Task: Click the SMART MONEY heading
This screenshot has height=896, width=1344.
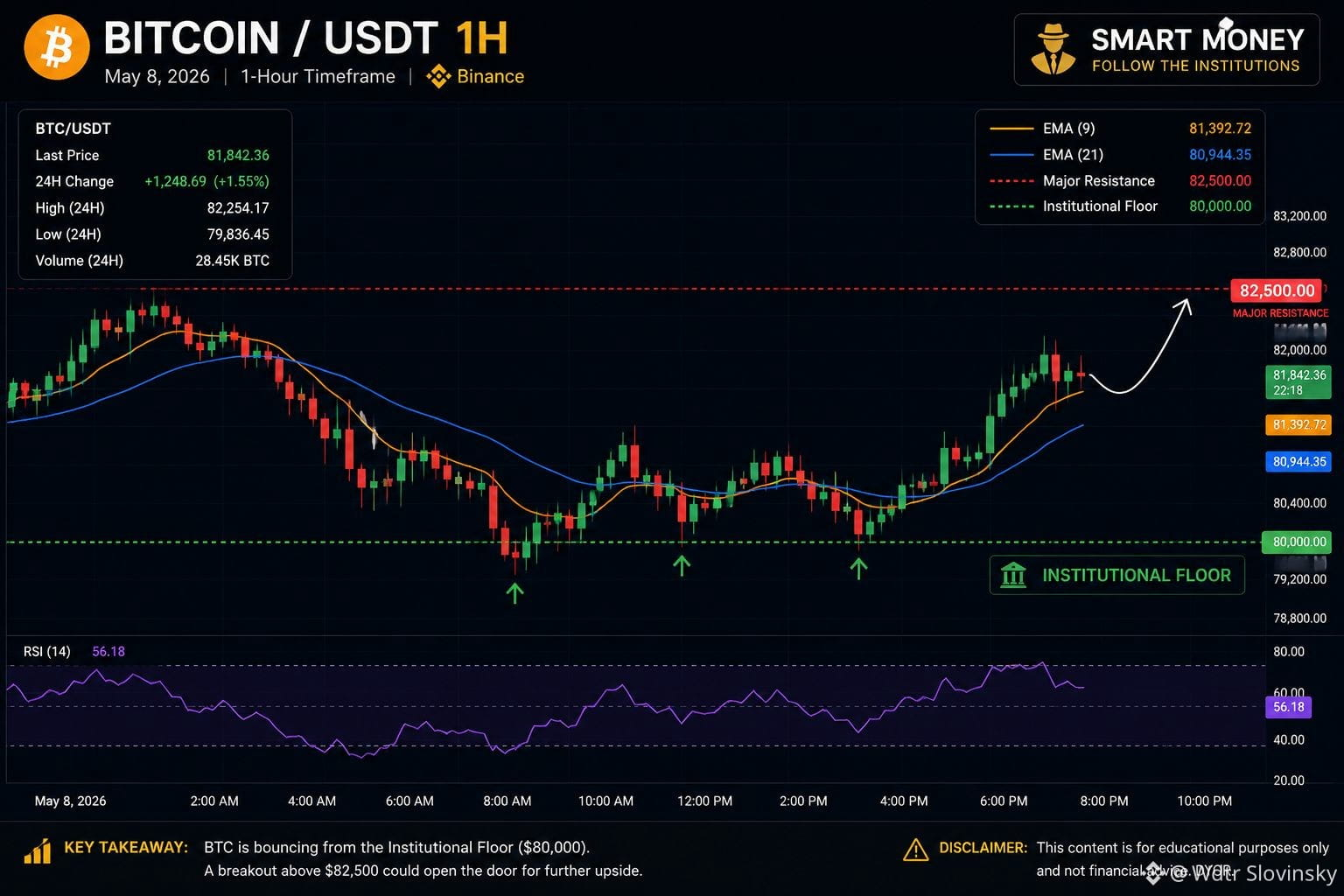Action: pyautogui.click(x=1198, y=39)
